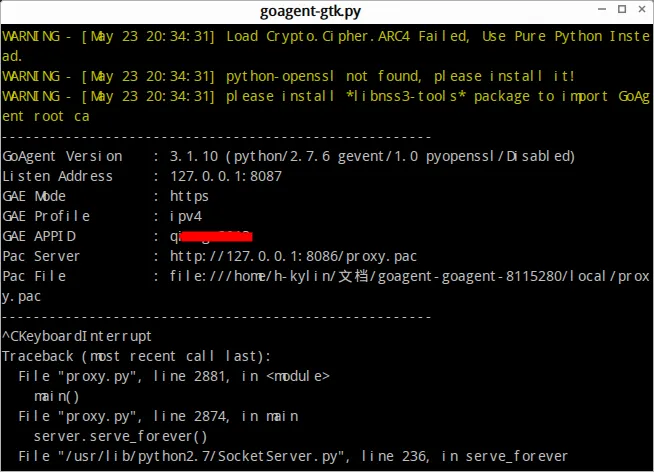This screenshot has width=654, height=472.
Task: Click the python-openssl not found warning
Action: click(x=289, y=76)
